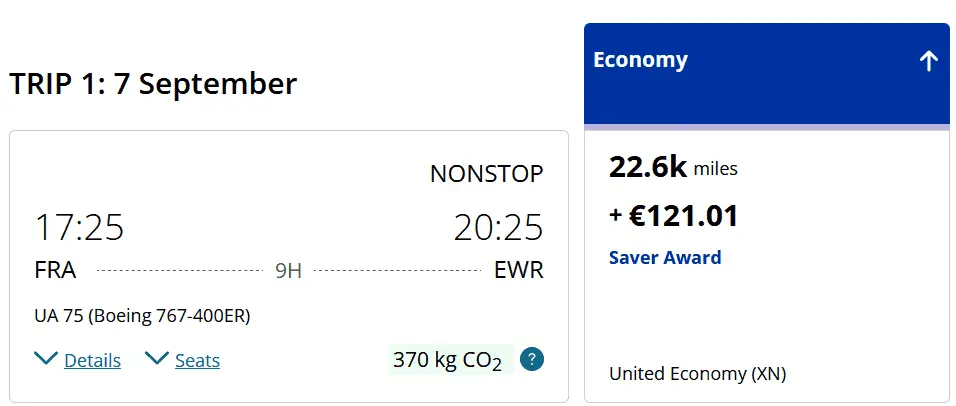This screenshot has height=406, width=956.
Task: Click the 9H flight duration label
Action: pos(288,271)
